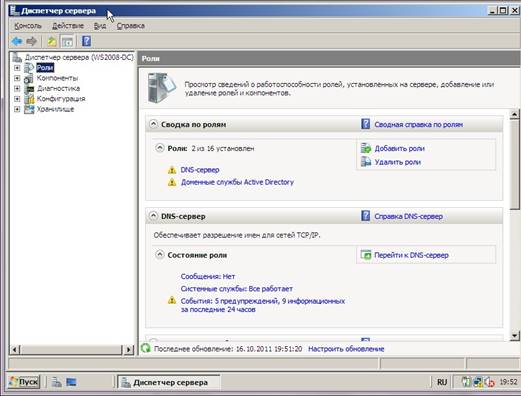This screenshot has width=521, height=396.
Task: Toggle the console tree pane icon
Action: click(x=67, y=41)
